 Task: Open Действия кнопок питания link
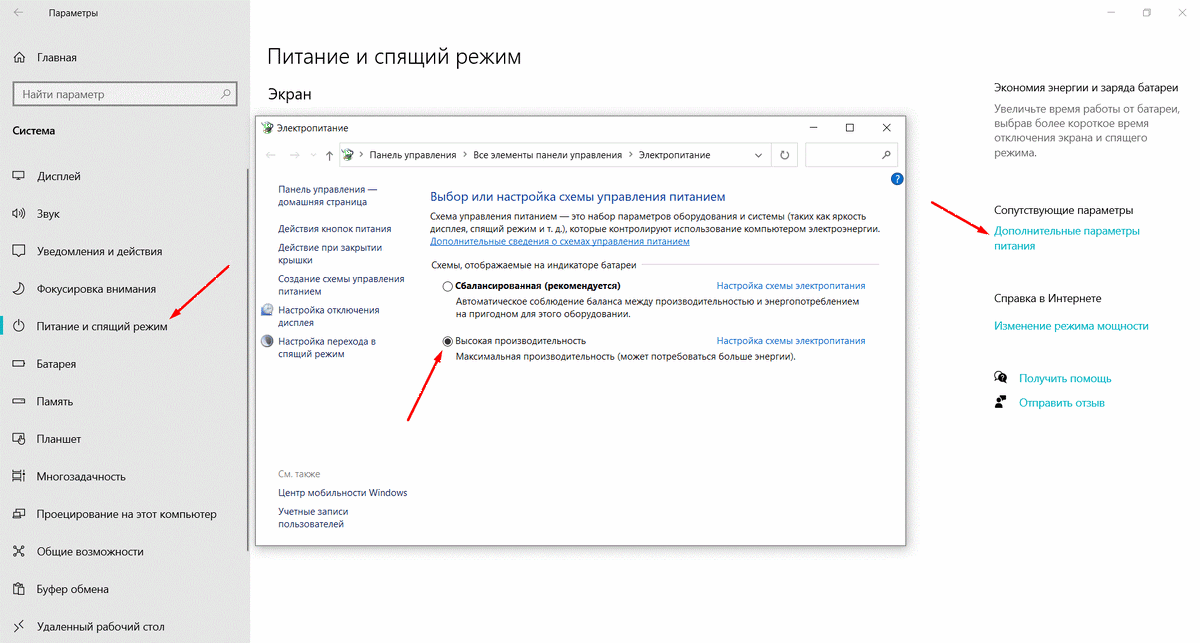pyautogui.click(x=334, y=228)
